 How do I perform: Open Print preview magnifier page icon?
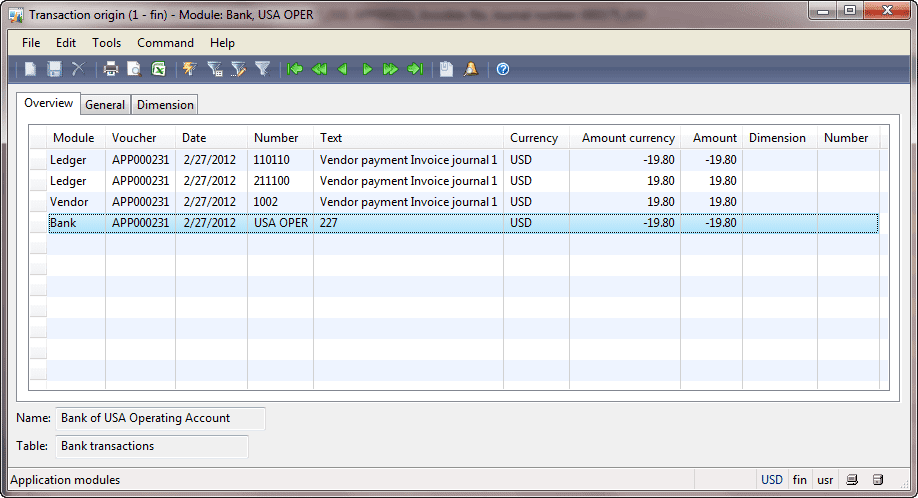pos(134,69)
